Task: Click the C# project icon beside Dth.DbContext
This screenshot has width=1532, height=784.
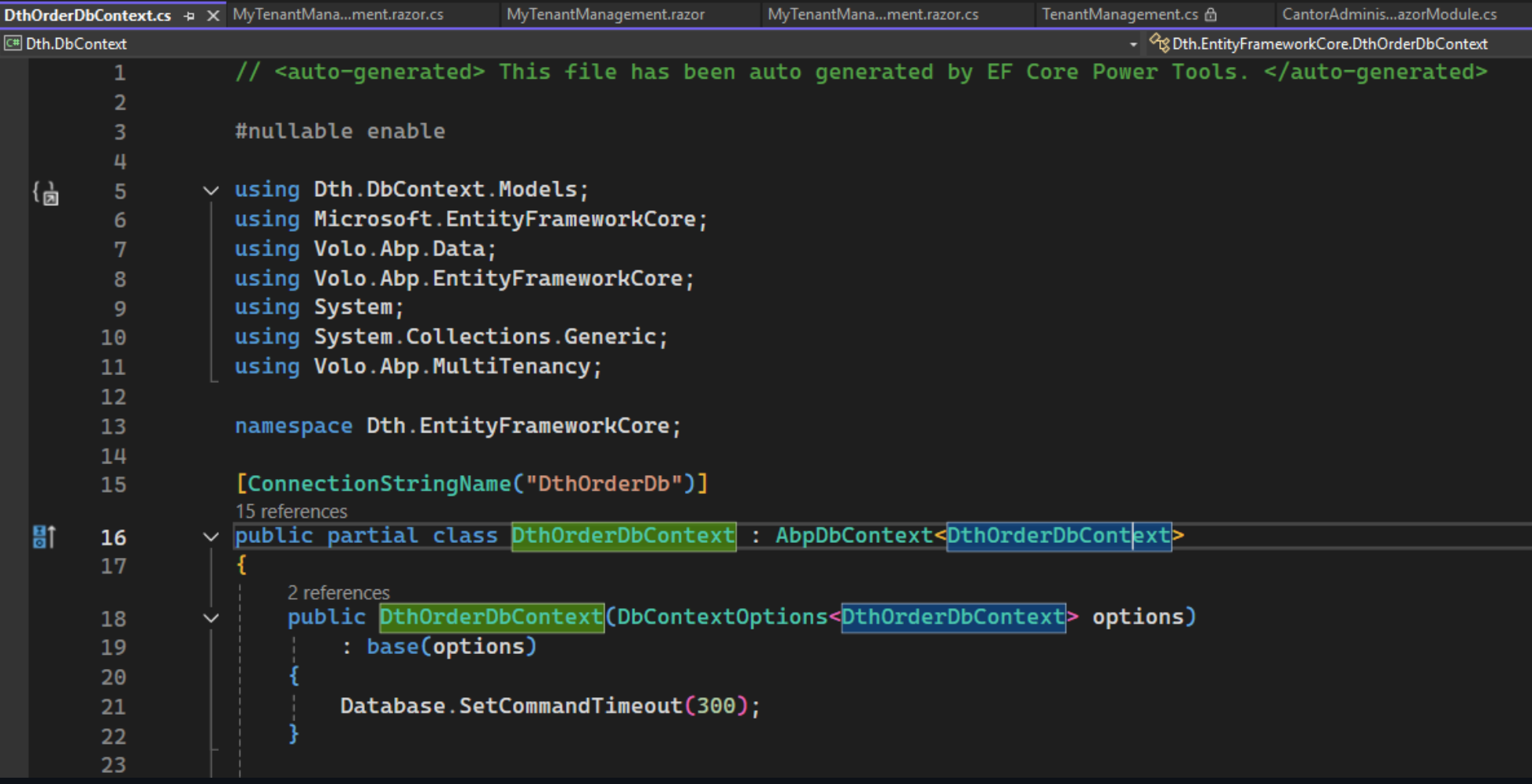Action: 13,43
